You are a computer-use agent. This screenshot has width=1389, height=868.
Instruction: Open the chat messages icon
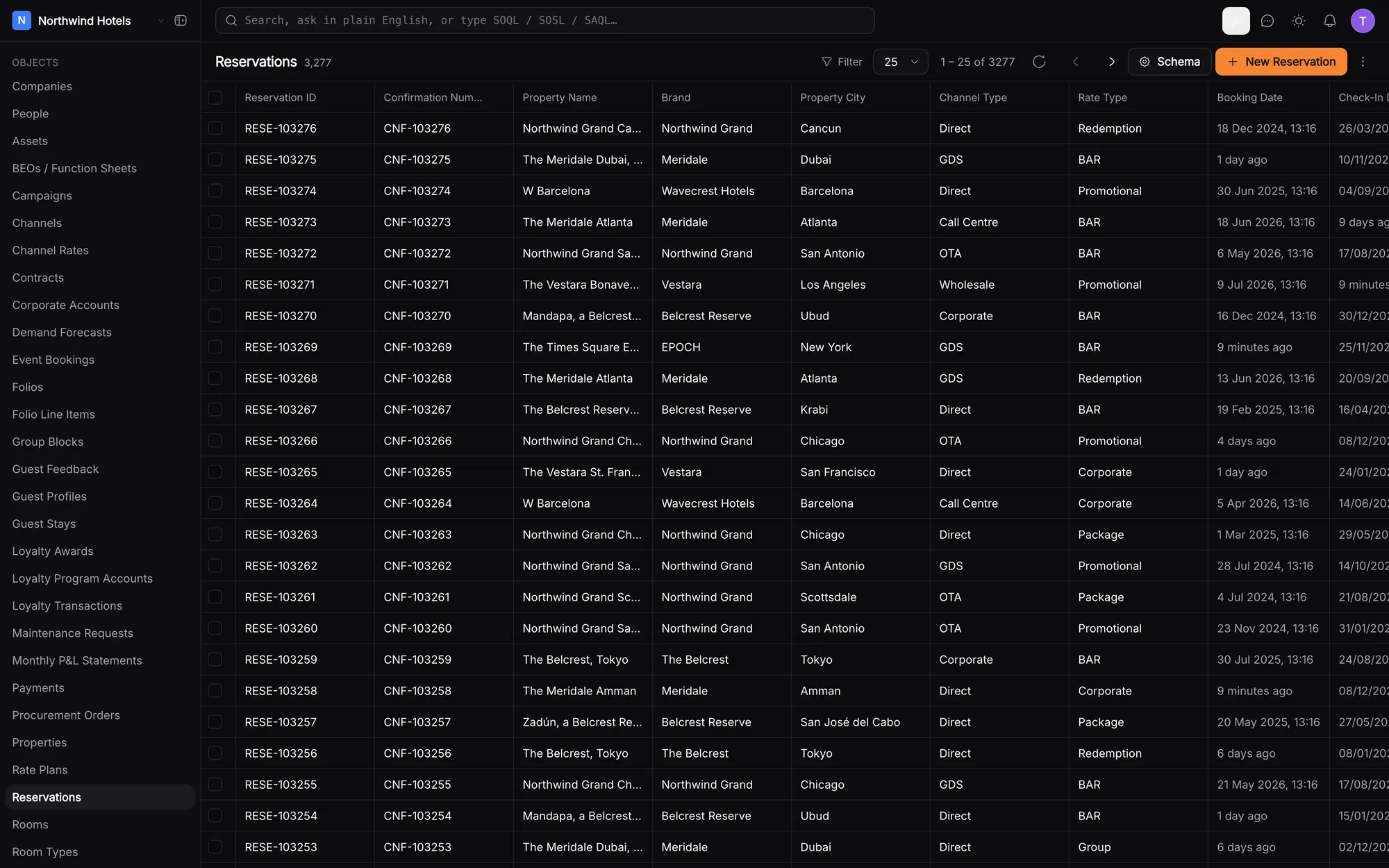(x=1267, y=21)
